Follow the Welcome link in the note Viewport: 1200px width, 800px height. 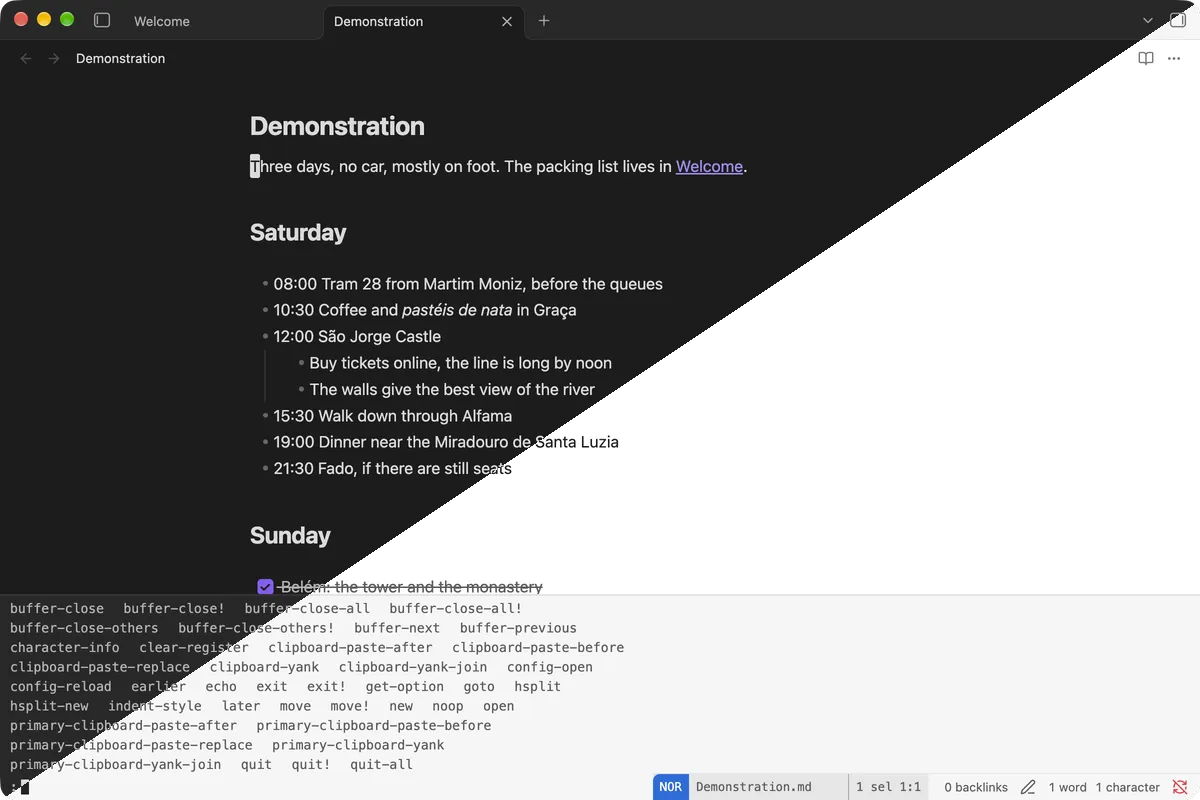[709, 166]
